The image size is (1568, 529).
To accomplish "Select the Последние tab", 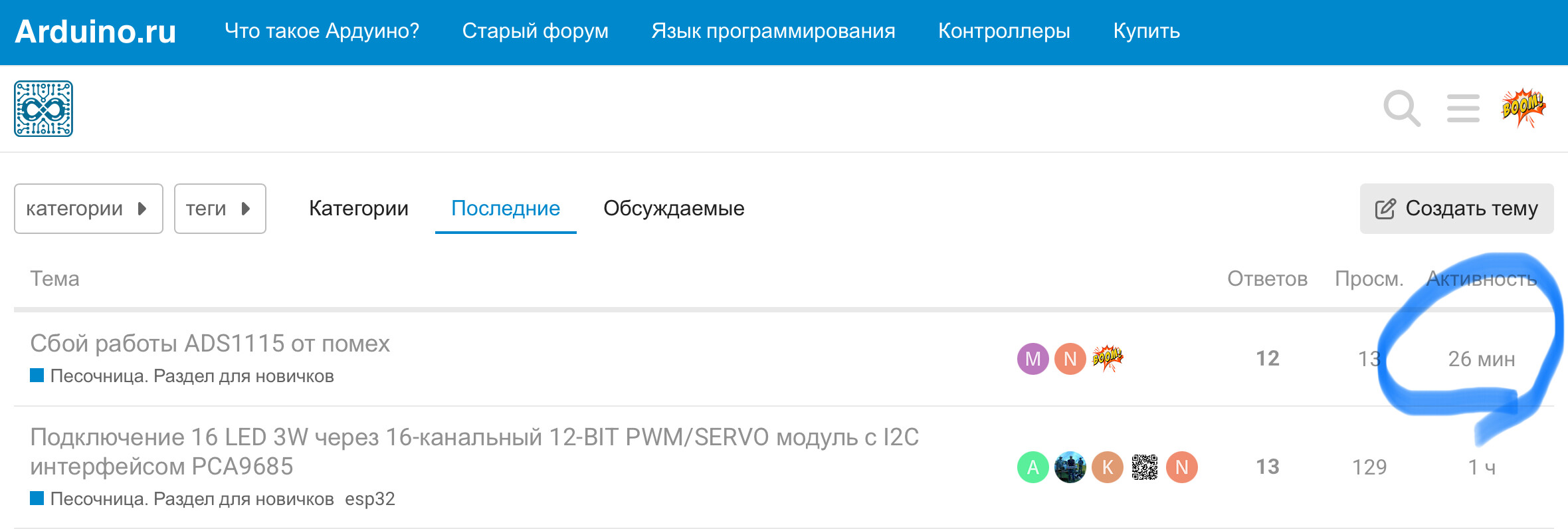I will click(x=506, y=209).
